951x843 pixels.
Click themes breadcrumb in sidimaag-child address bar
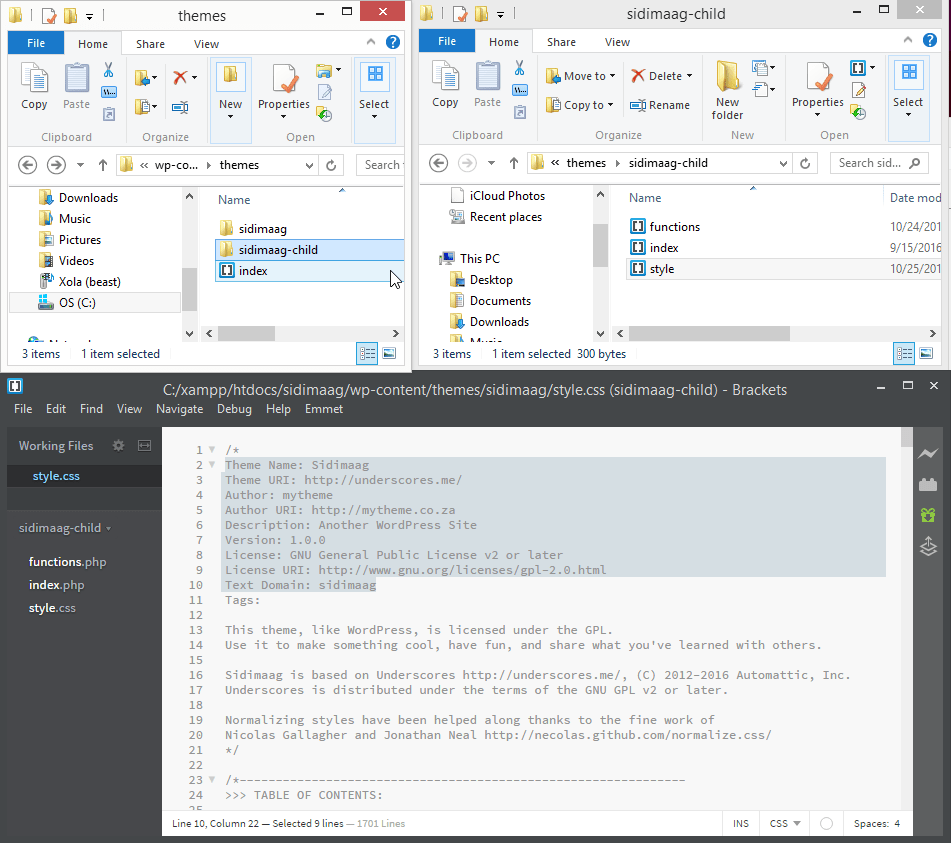tap(586, 163)
